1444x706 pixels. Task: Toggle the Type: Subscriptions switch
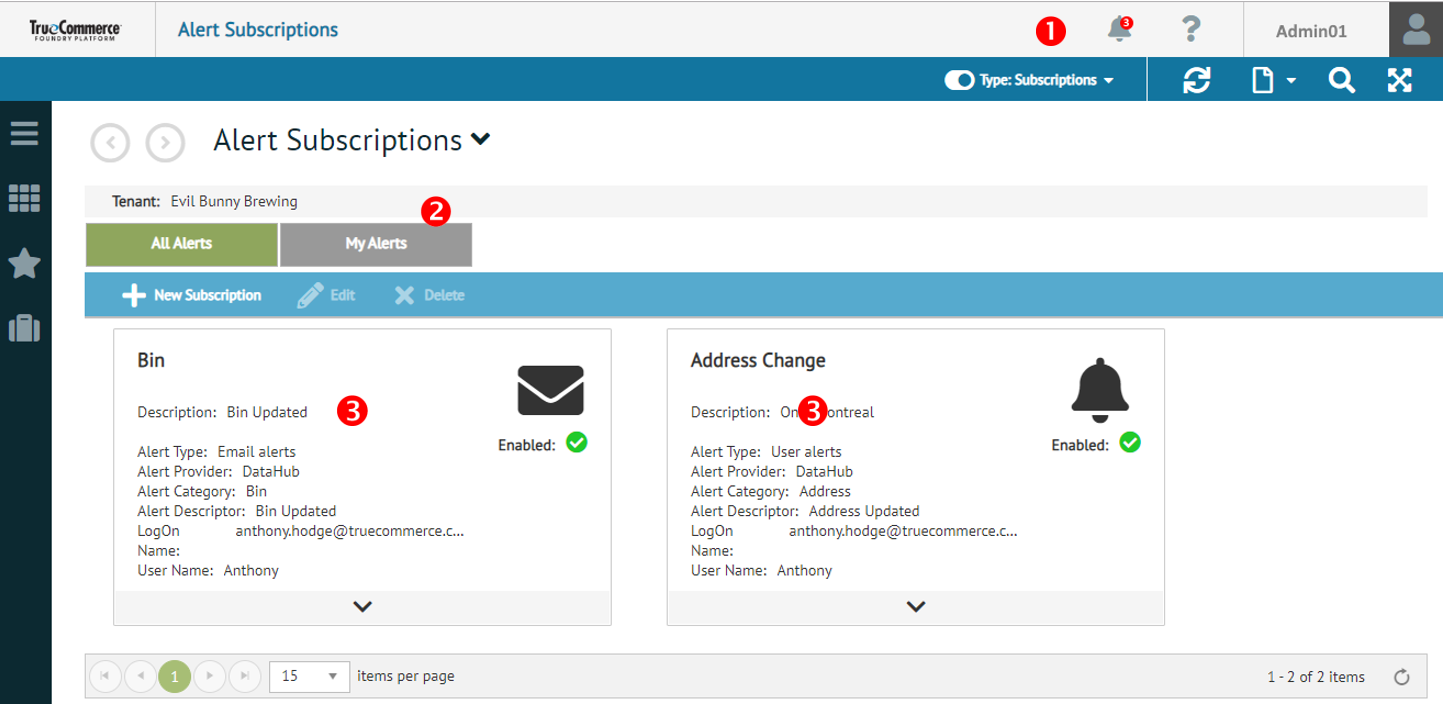[x=959, y=81]
